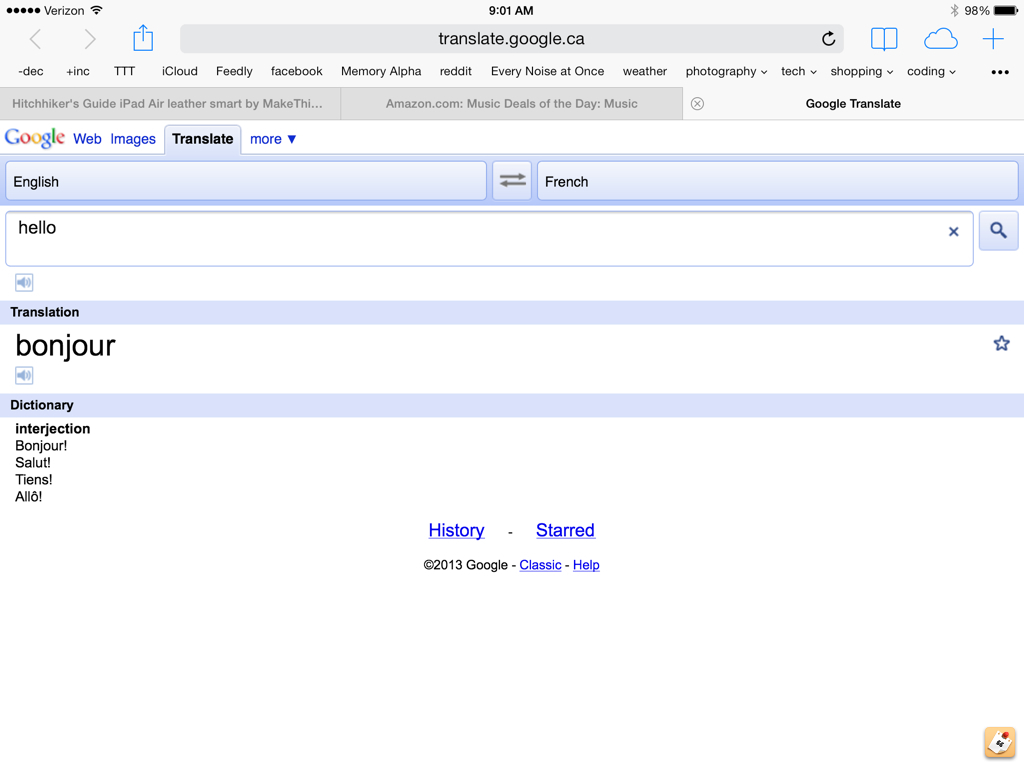The image size is (1024, 768).
Task: Show iCloud Tabs cloud icon
Action: pos(940,39)
